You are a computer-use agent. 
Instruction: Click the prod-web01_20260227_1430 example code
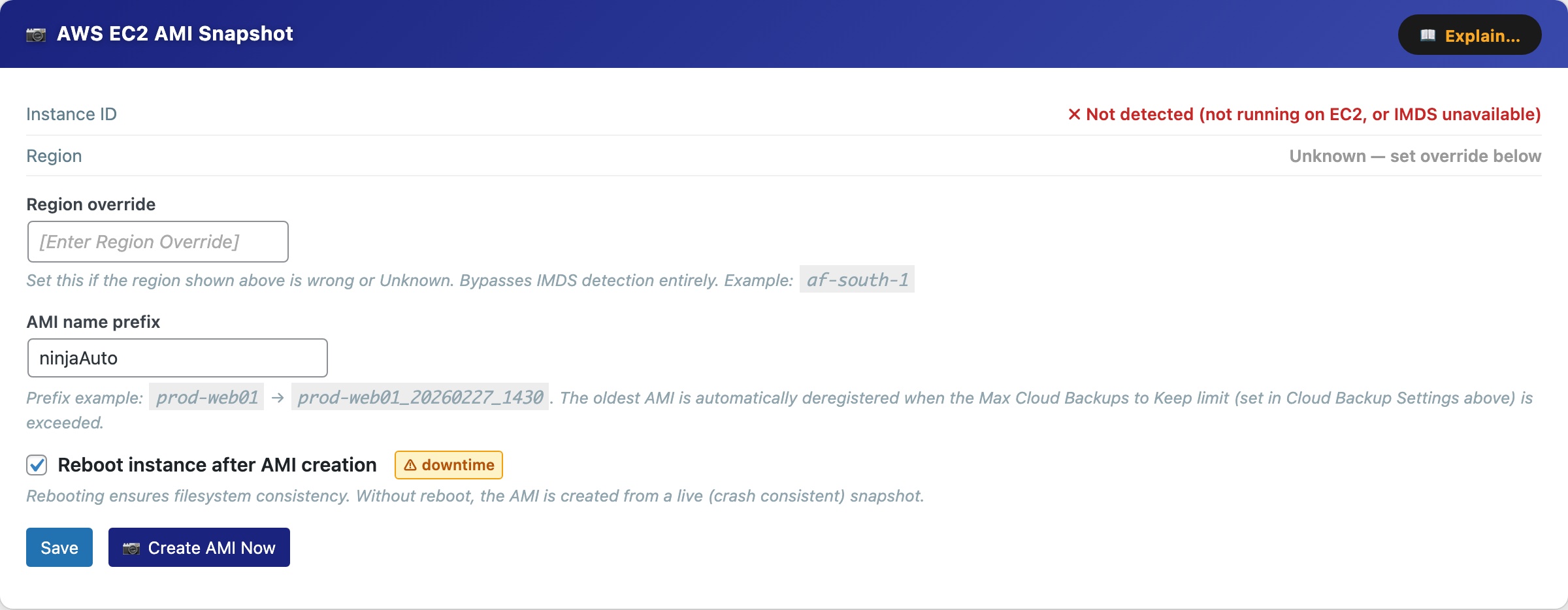(420, 397)
